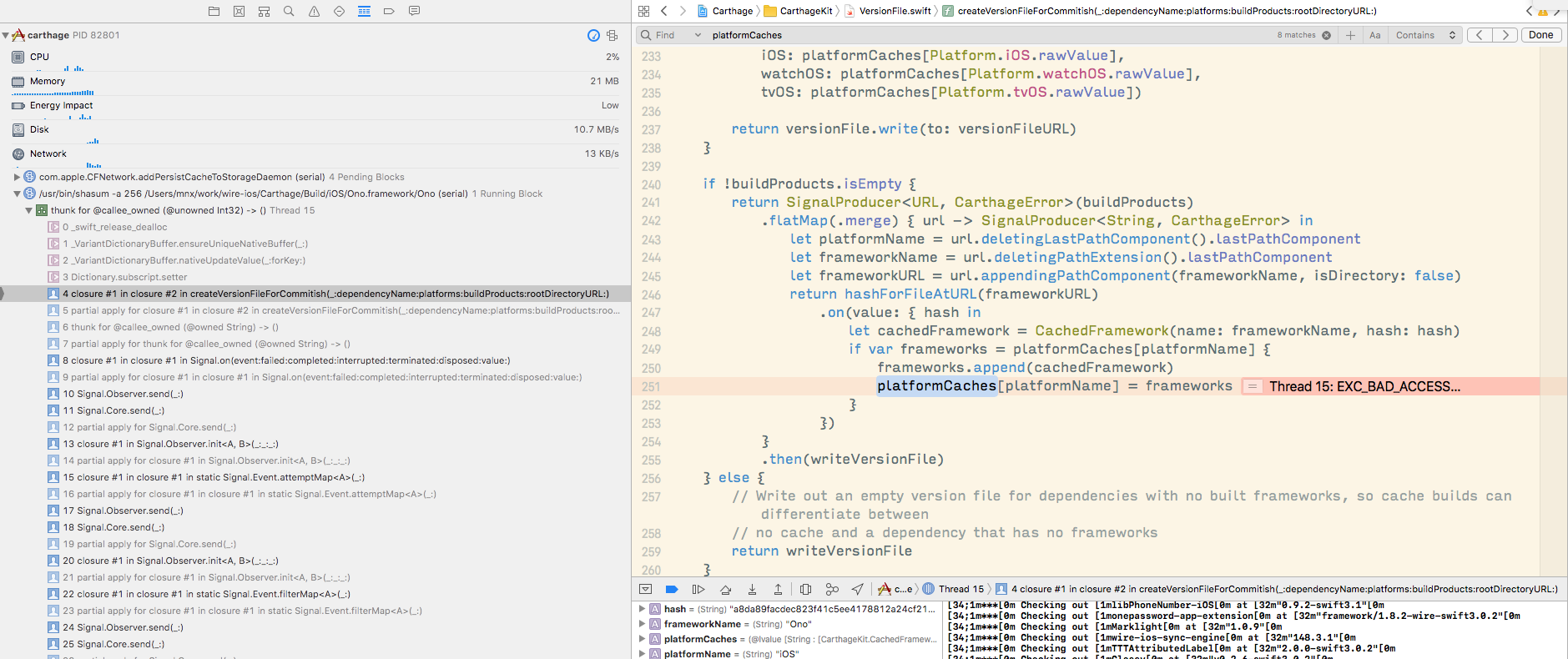This screenshot has width=1568, height=659.
Task: Click the blue process gauge icon
Action: [x=593, y=35]
